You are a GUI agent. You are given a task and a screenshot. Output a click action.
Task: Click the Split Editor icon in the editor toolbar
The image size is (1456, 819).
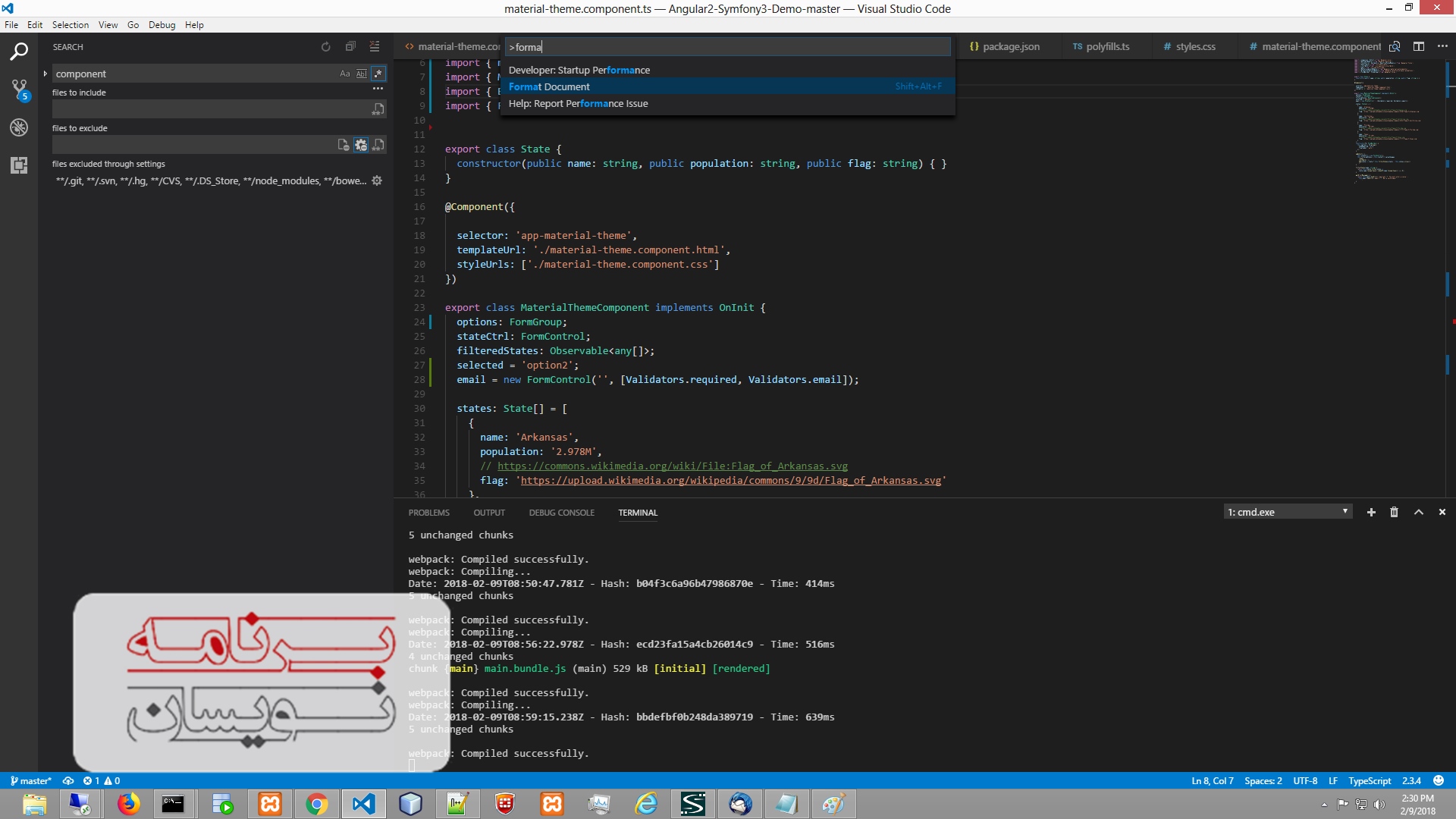[x=1419, y=46]
